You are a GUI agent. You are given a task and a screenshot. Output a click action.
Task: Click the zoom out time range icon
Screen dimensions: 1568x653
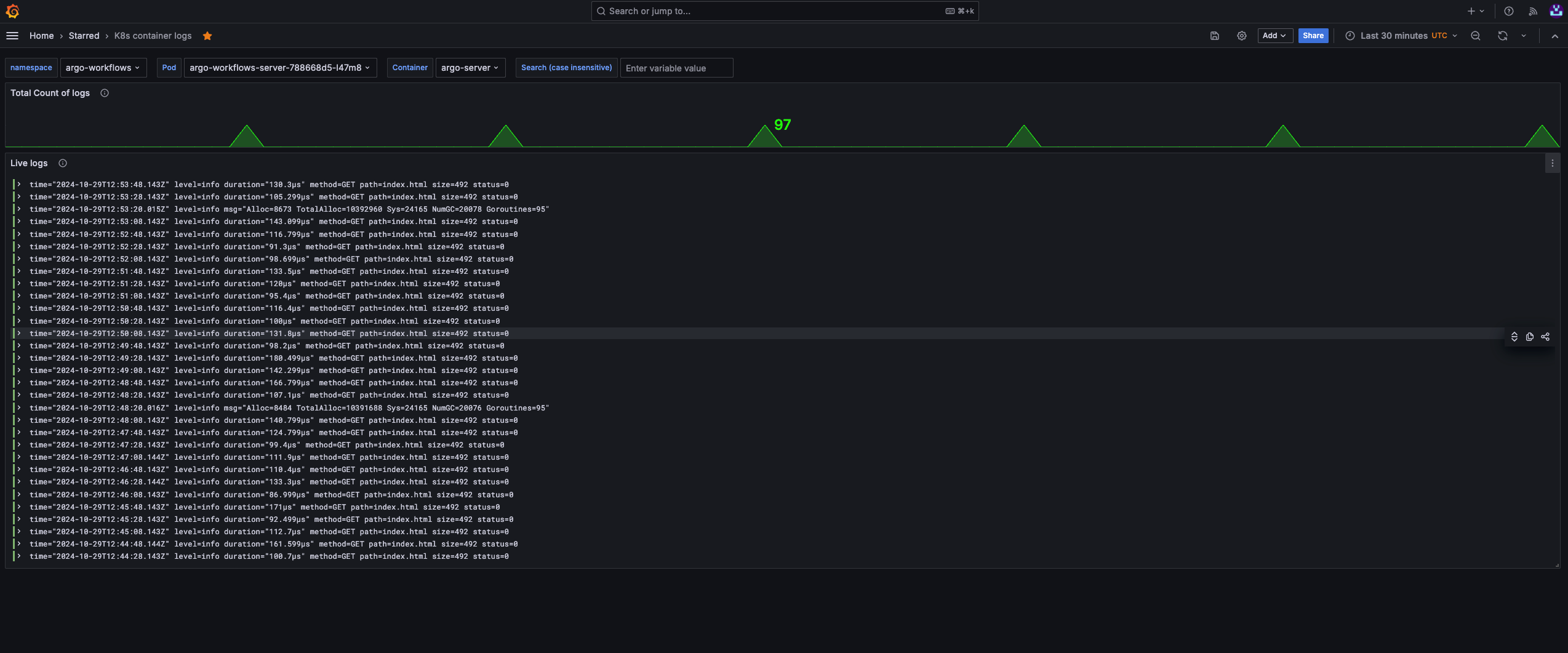[x=1475, y=36]
